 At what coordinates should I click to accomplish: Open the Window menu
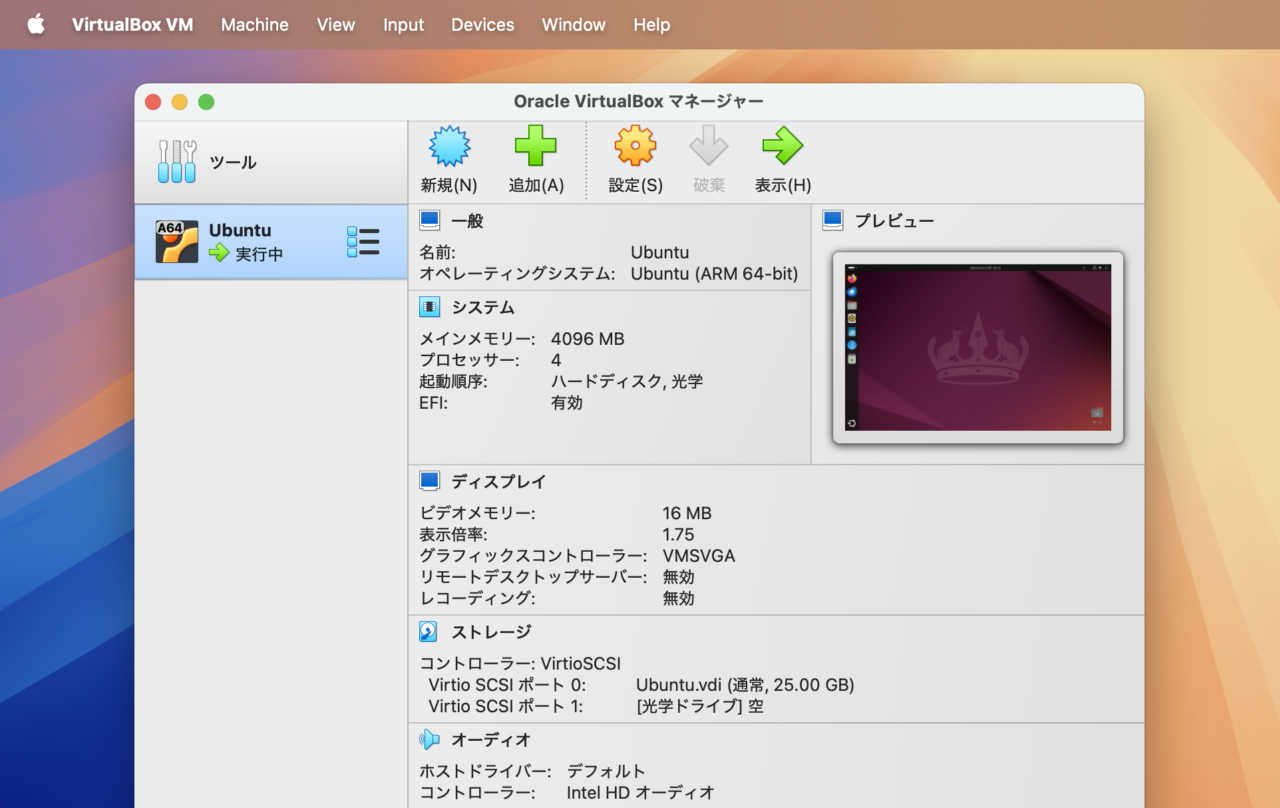click(x=574, y=24)
